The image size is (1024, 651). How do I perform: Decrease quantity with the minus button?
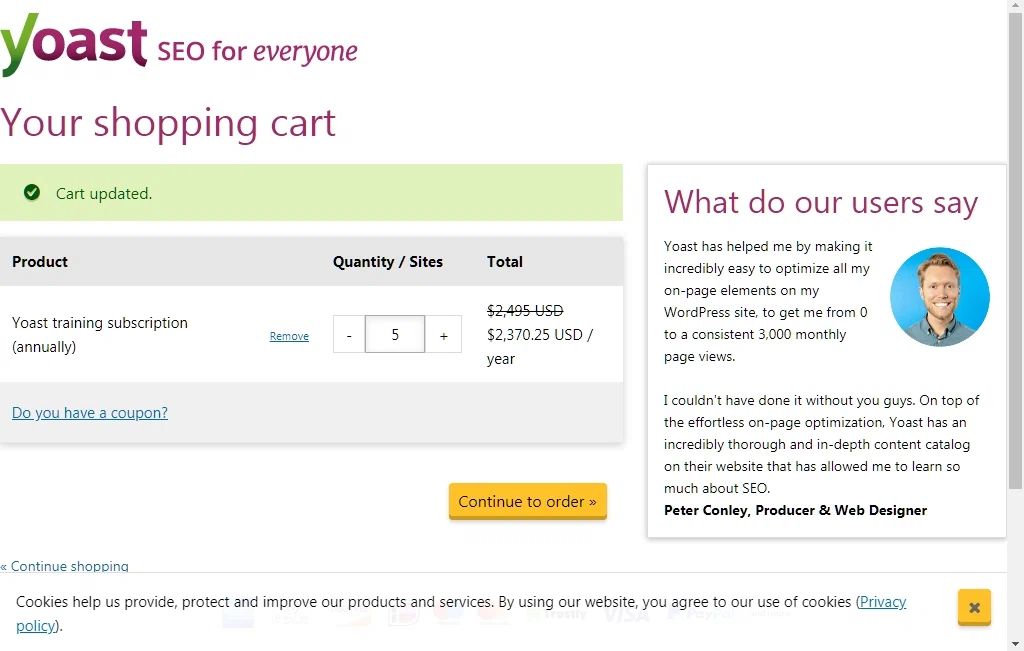click(x=349, y=335)
